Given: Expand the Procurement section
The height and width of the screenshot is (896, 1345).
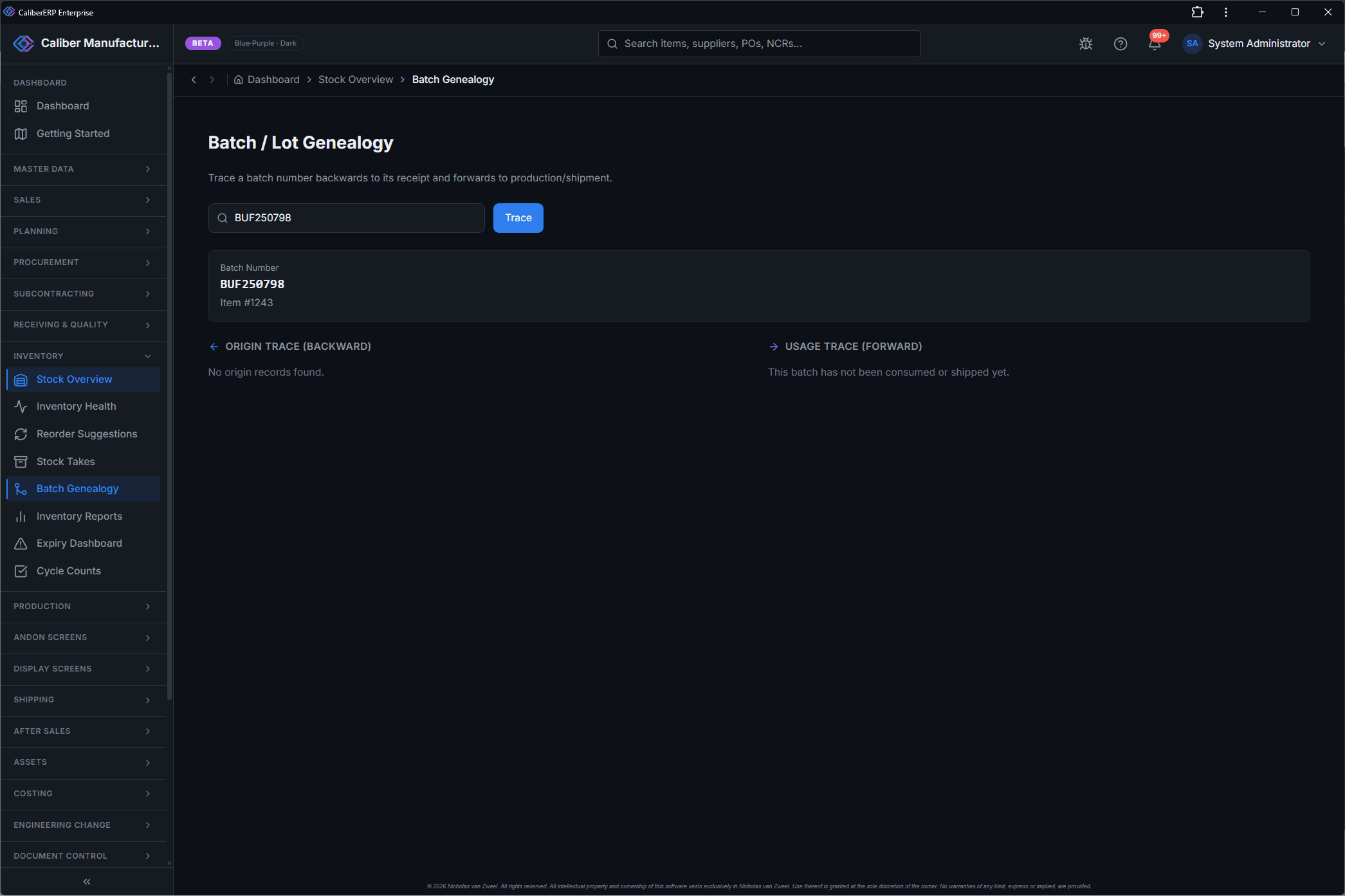Looking at the screenshot, I should point(84,262).
